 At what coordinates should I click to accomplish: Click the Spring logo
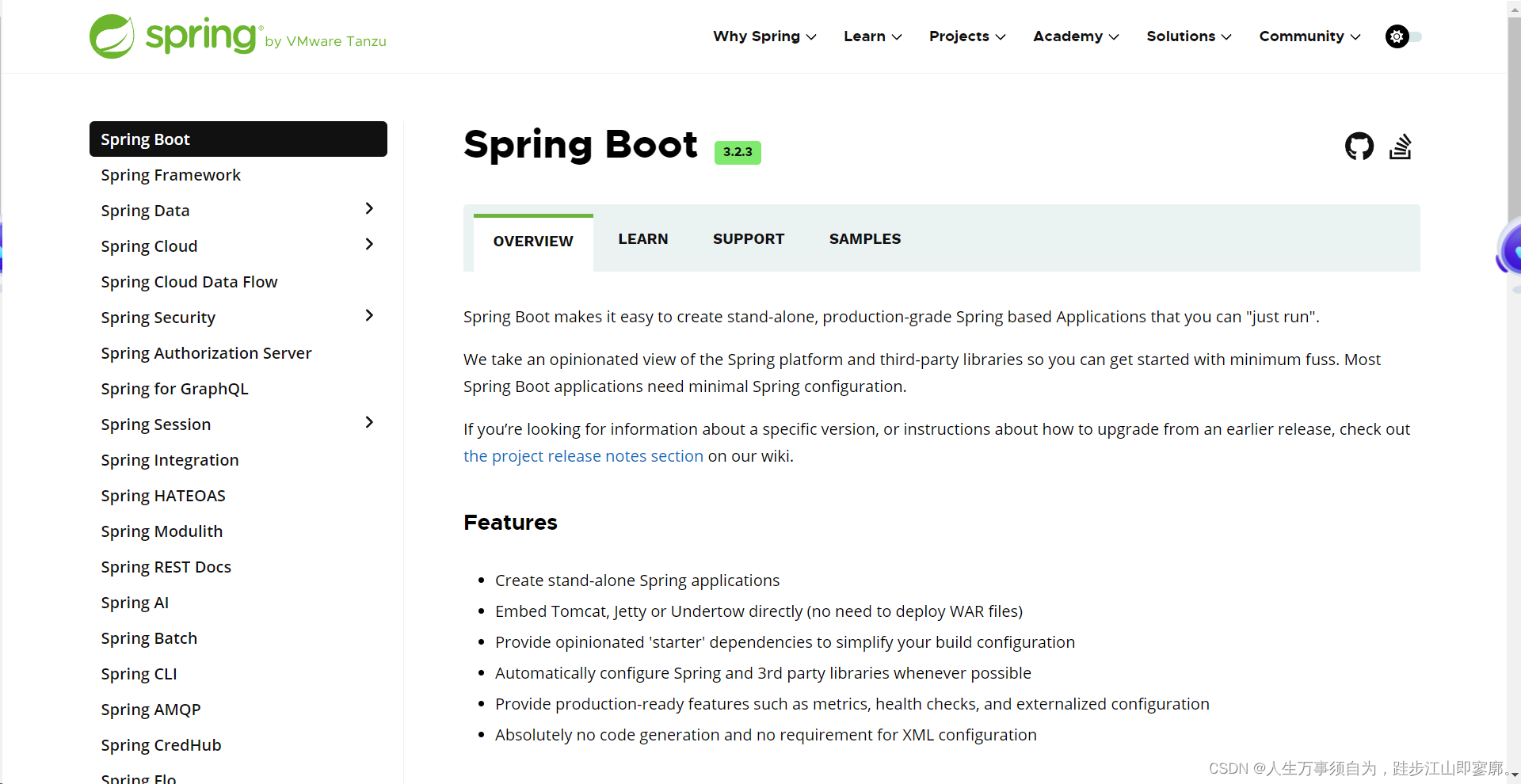pyautogui.click(x=174, y=36)
